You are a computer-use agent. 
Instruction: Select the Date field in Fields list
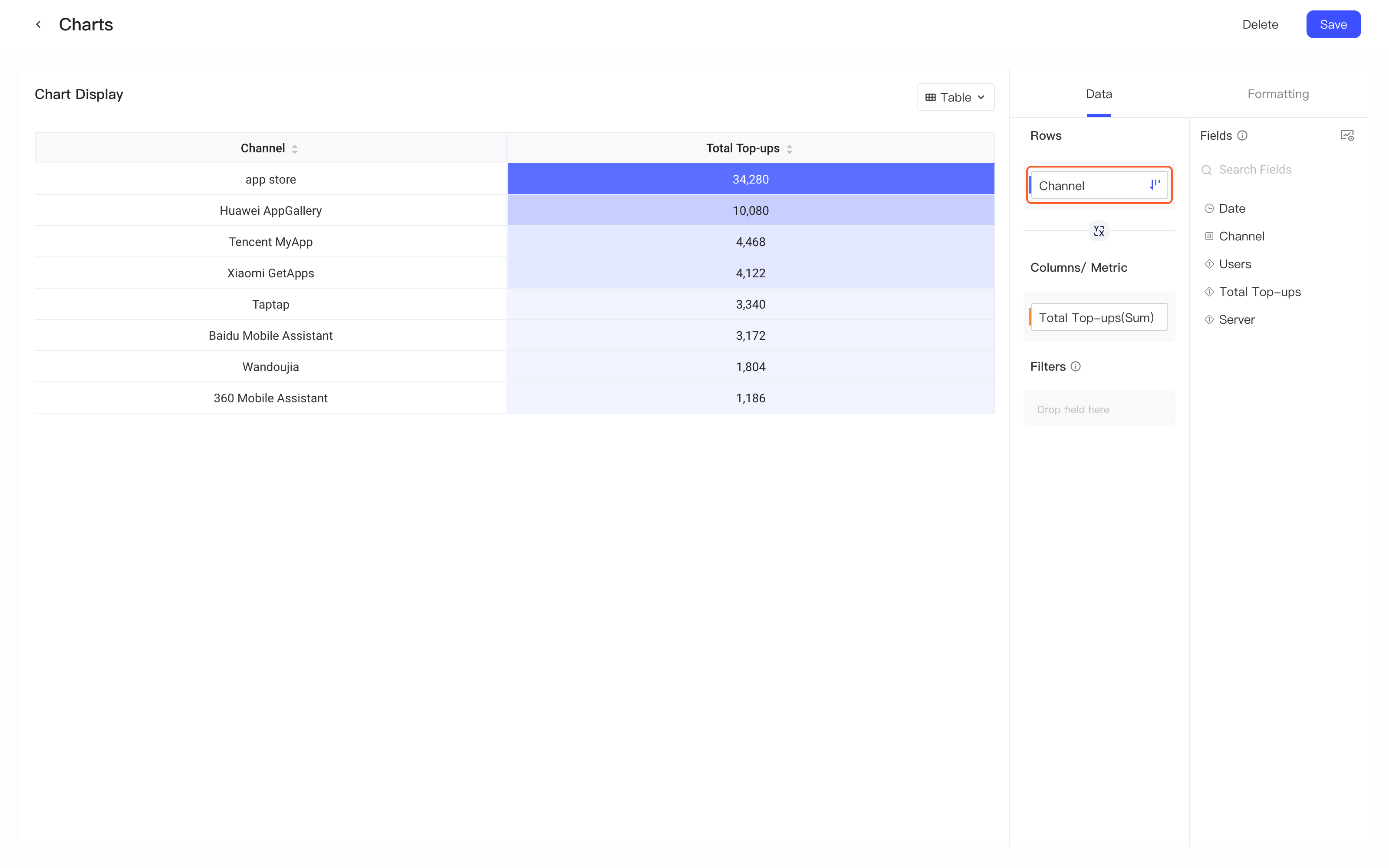point(1232,208)
